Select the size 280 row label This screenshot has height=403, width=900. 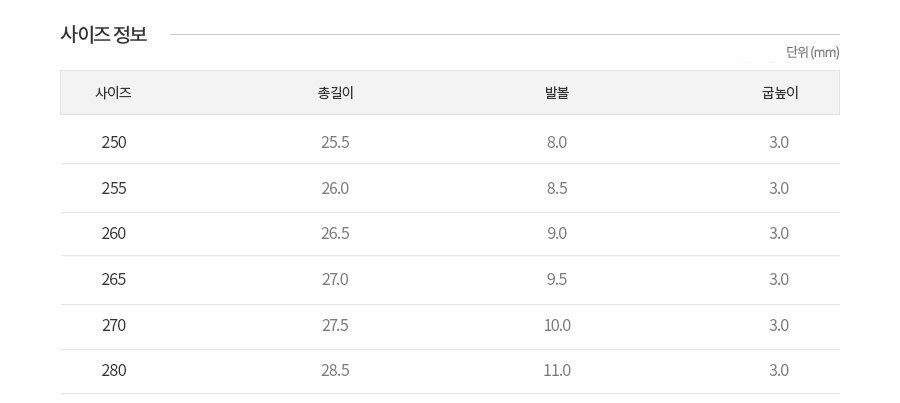click(x=114, y=370)
